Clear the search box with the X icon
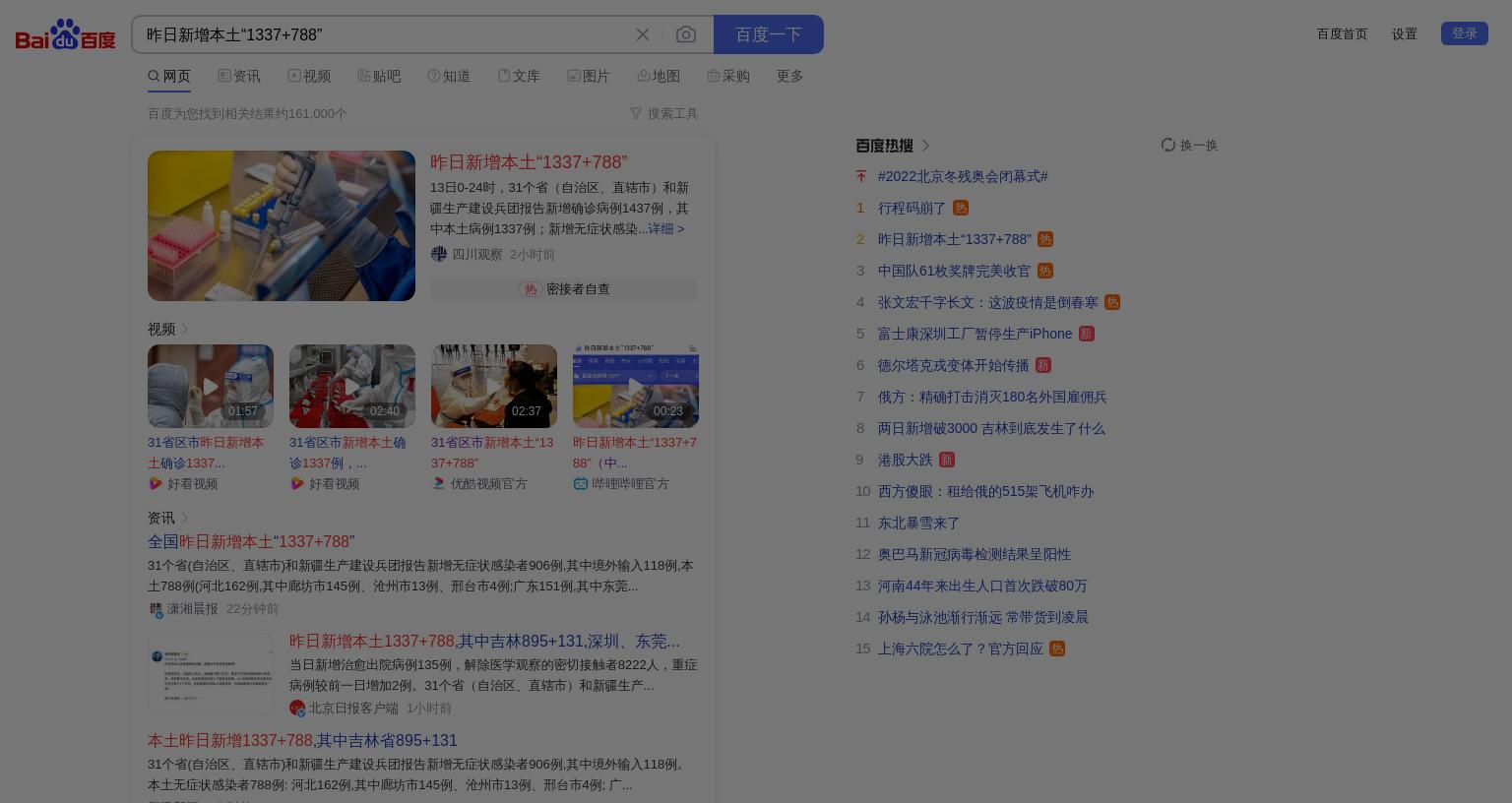The width and height of the screenshot is (1512, 803). click(x=643, y=34)
